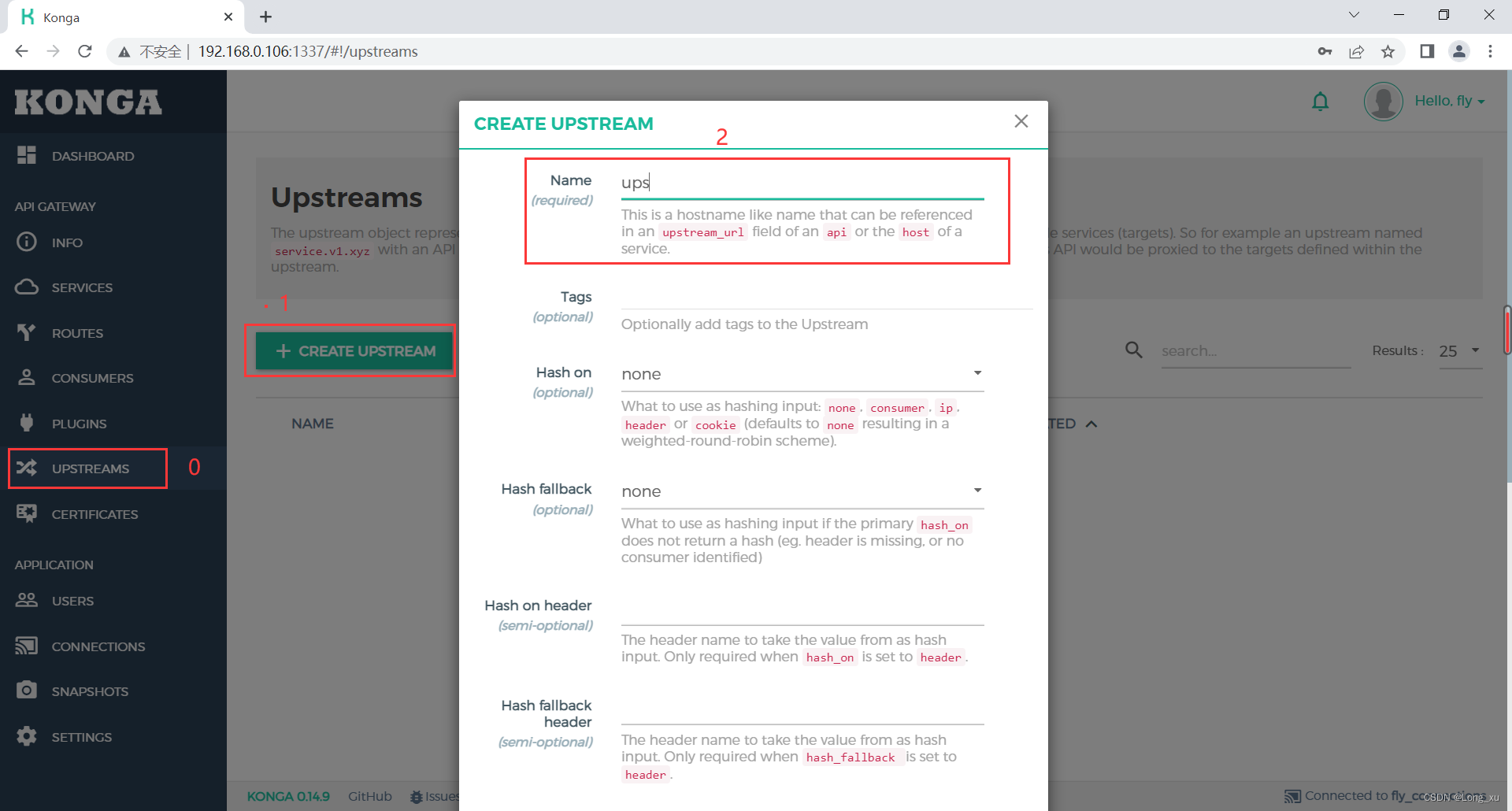The image size is (1512, 811).
Task: Click the Hash fallback header field
Action: click(802, 709)
